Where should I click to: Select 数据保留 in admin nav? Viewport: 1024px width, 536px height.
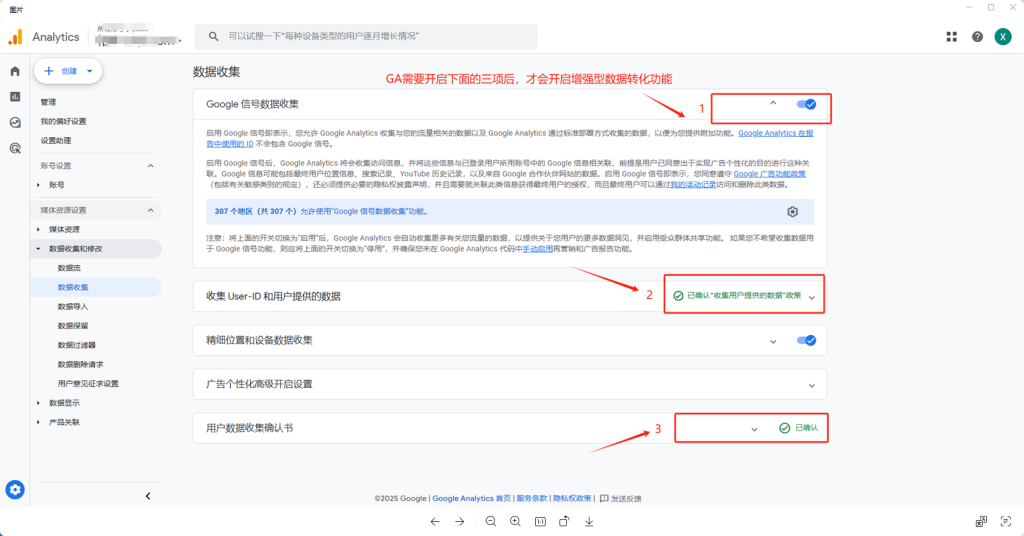[x=72, y=326]
